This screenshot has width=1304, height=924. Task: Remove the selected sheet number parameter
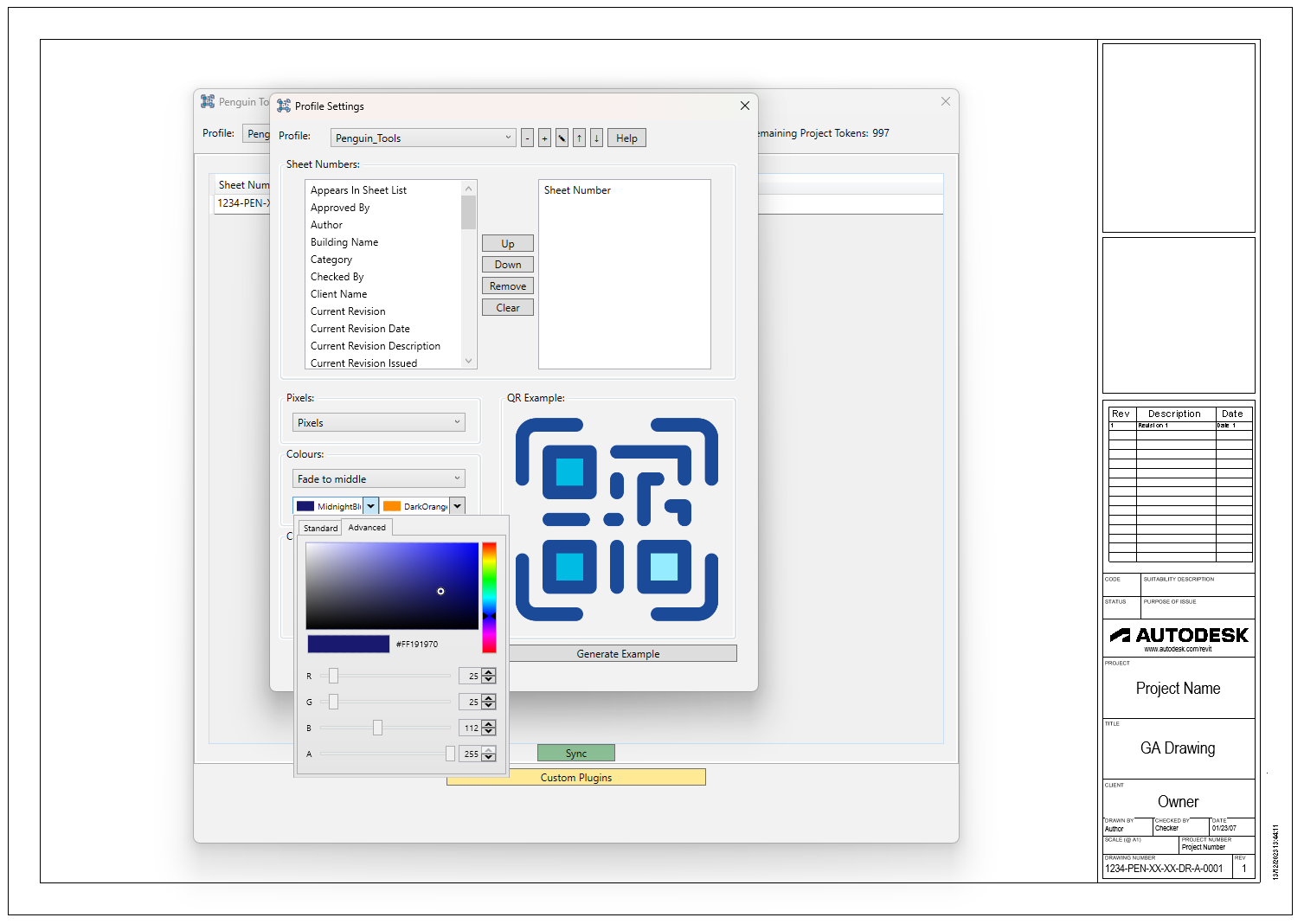[x=508, y=286]
